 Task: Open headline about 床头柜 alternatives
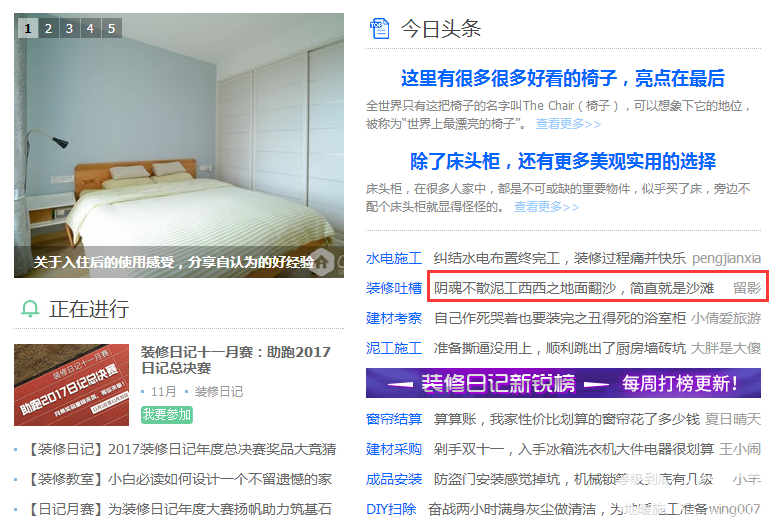pyautogui.click(x=563, y=161)
